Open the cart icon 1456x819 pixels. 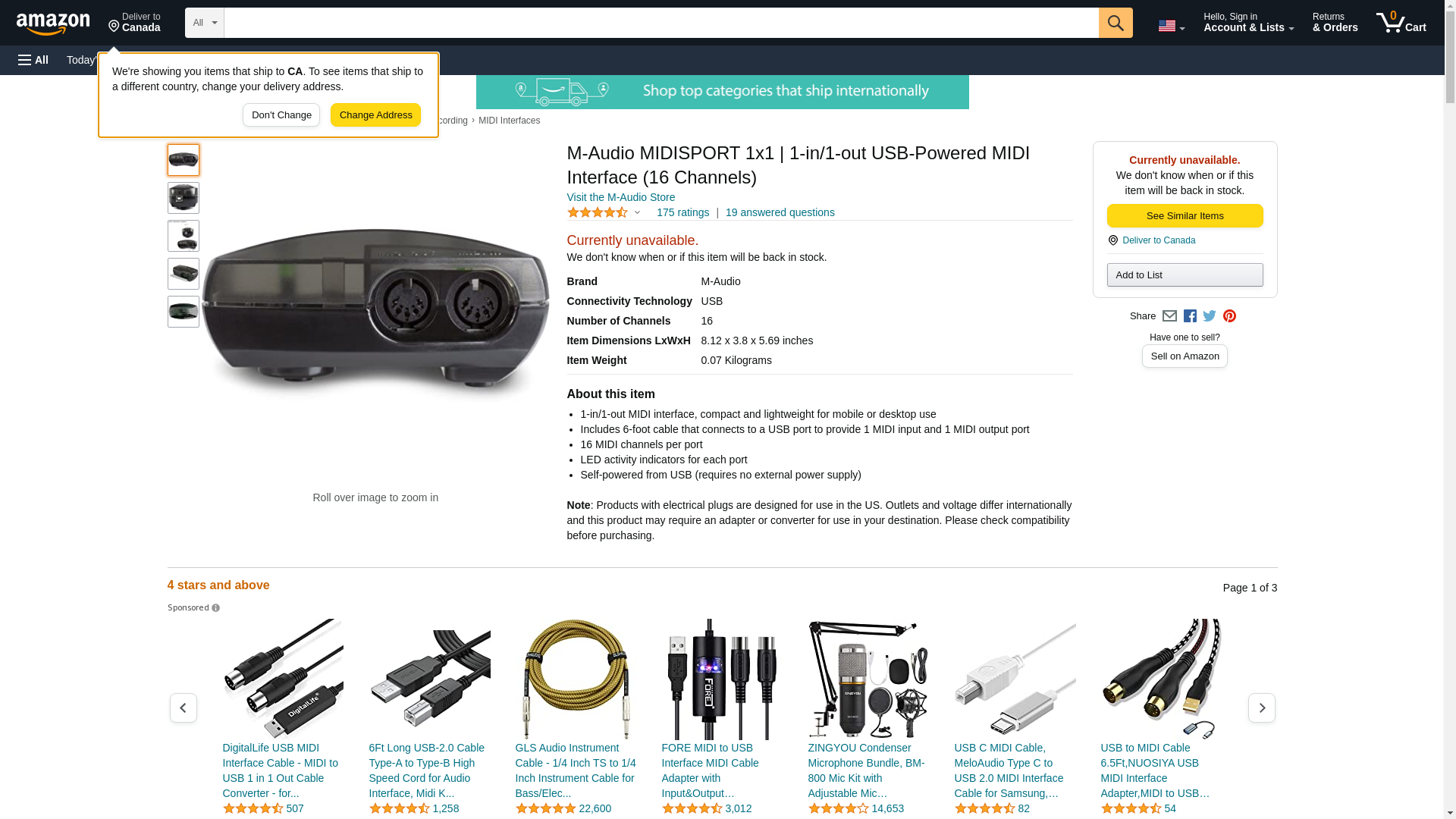1401,23
